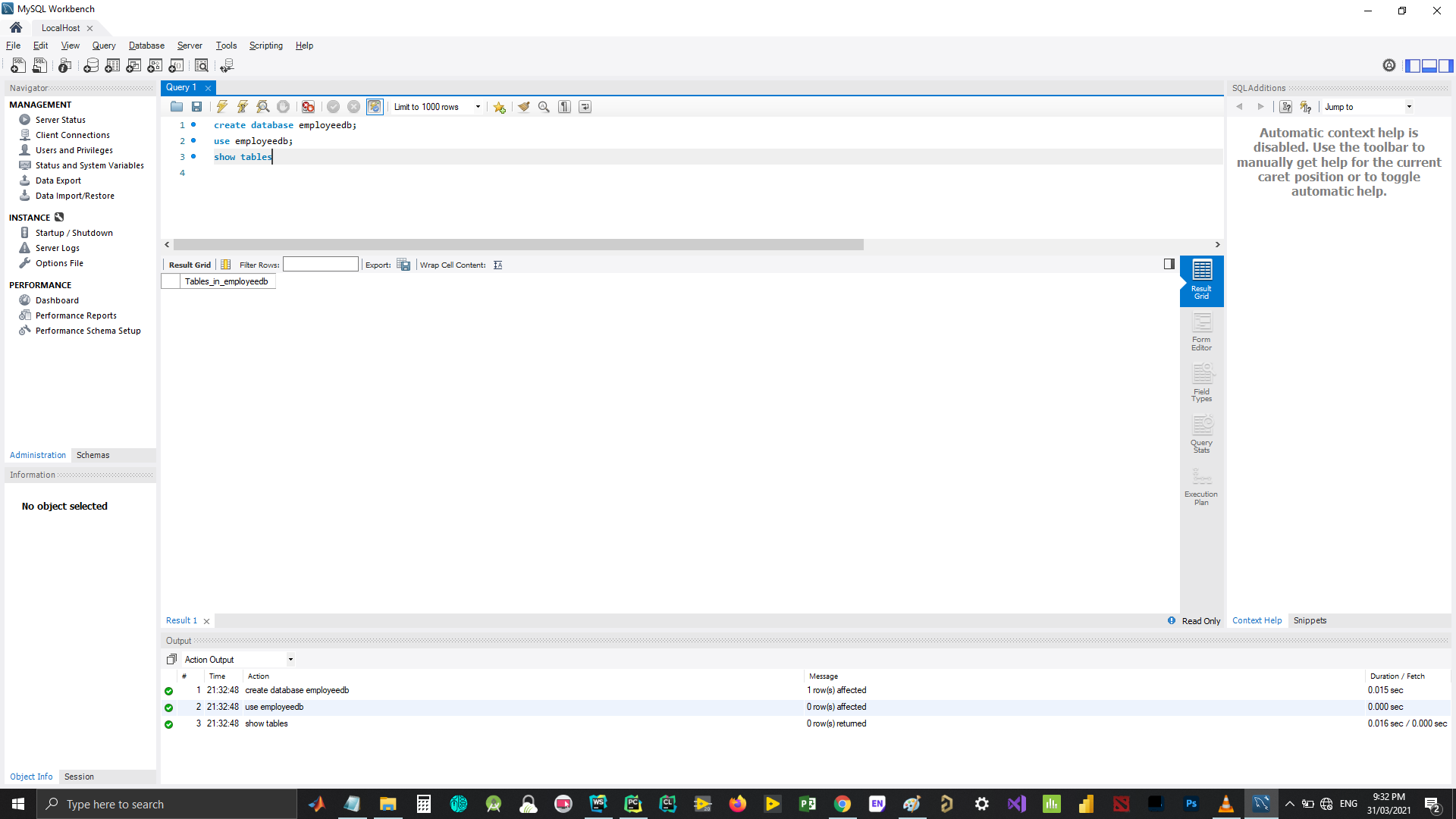This screenshot has height=819, width=1456.
Task: Save query as snippet star icon
Action: coord(499,107)
